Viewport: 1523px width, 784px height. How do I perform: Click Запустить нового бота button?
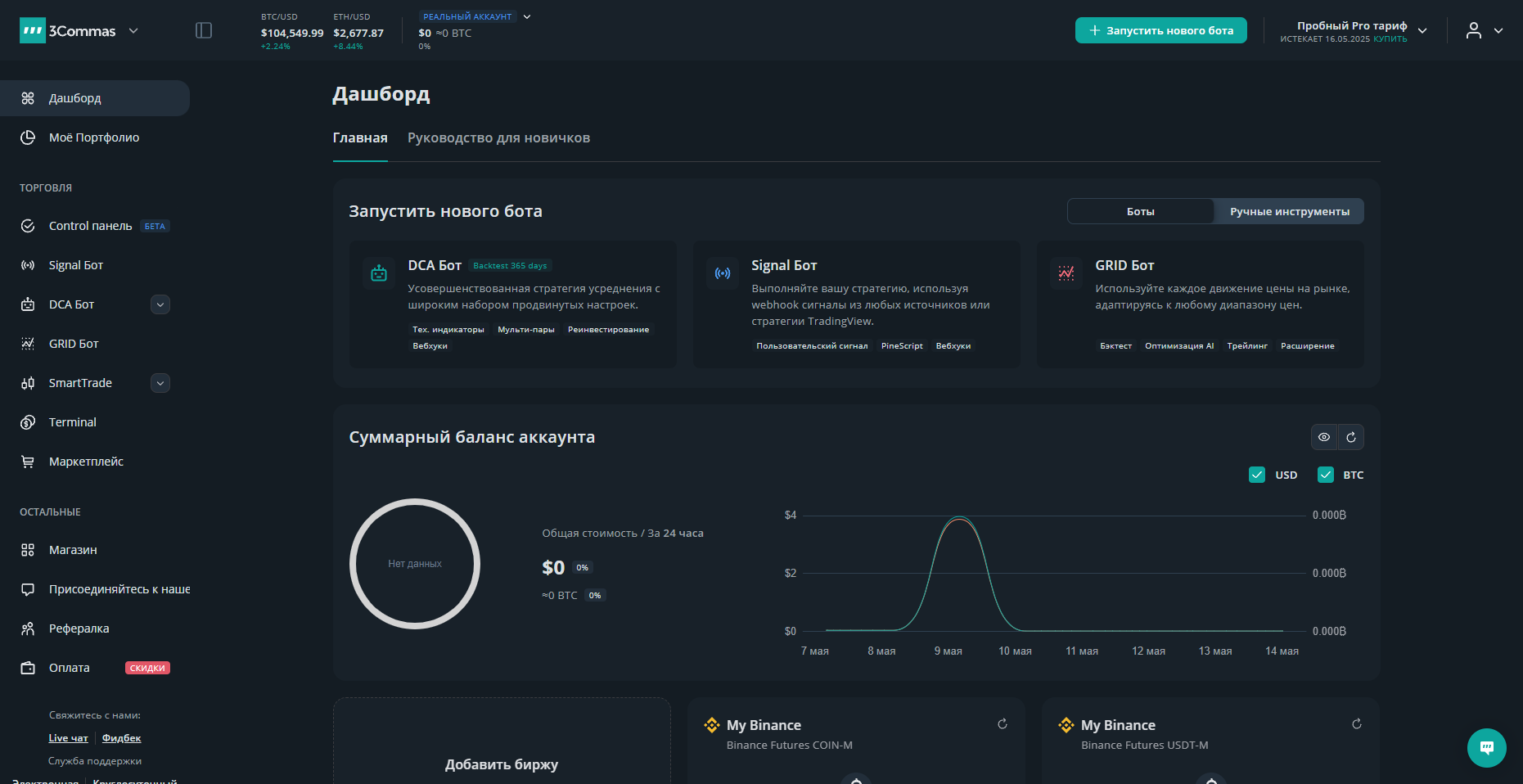1160,30
